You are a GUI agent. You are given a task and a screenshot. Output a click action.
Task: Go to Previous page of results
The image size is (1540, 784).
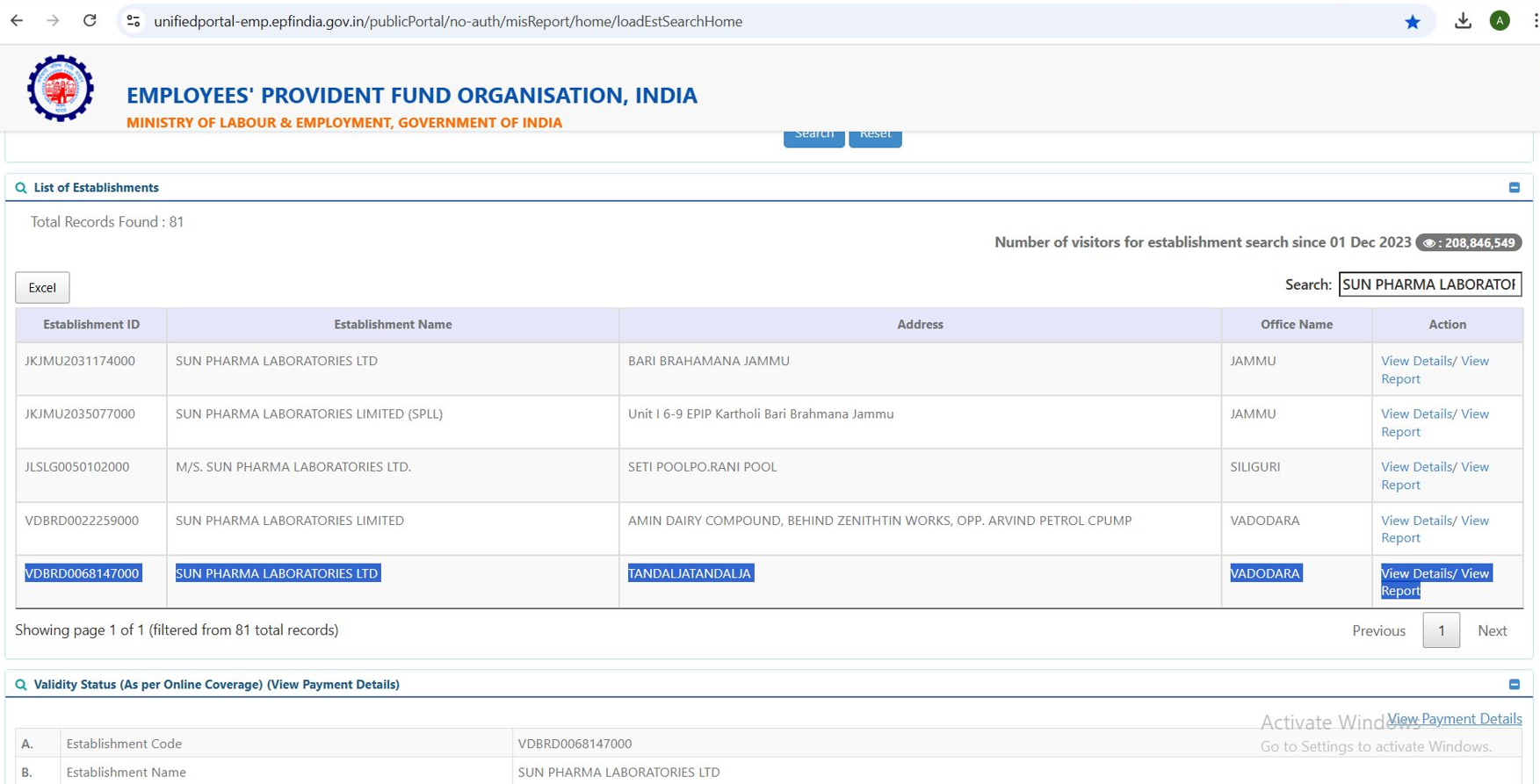[x=1378, y=631]
